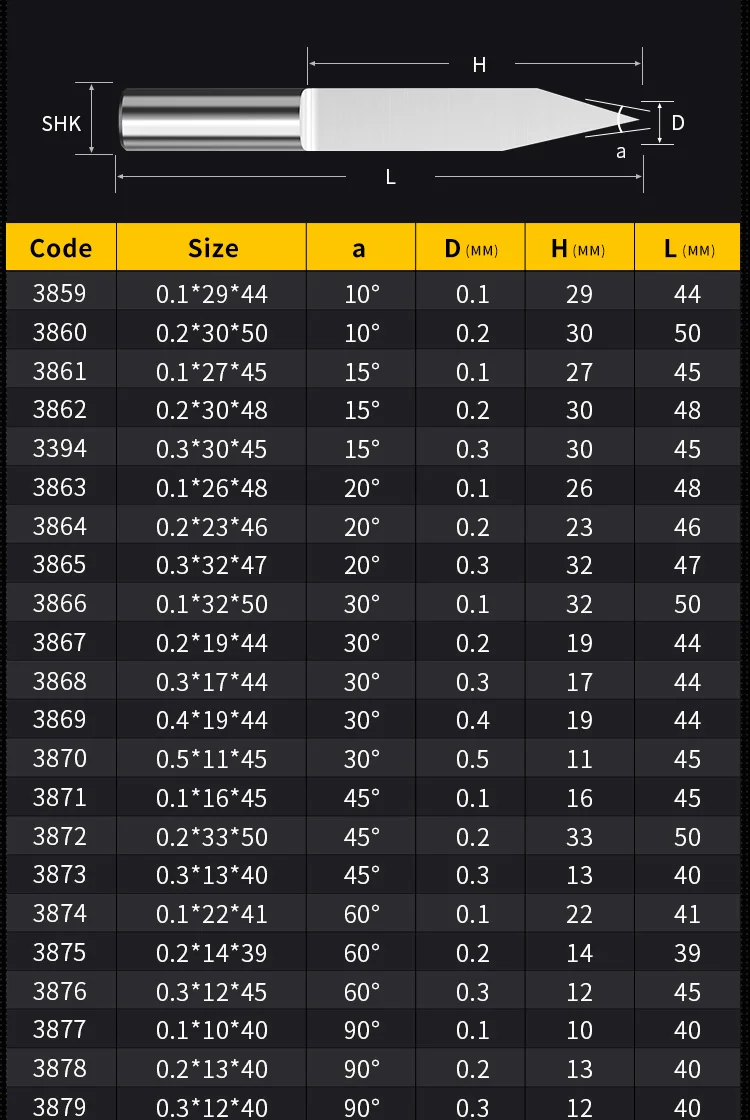Click the H (MM) column header
This screenshot has height=1120, width=750.
pos(578,248)
